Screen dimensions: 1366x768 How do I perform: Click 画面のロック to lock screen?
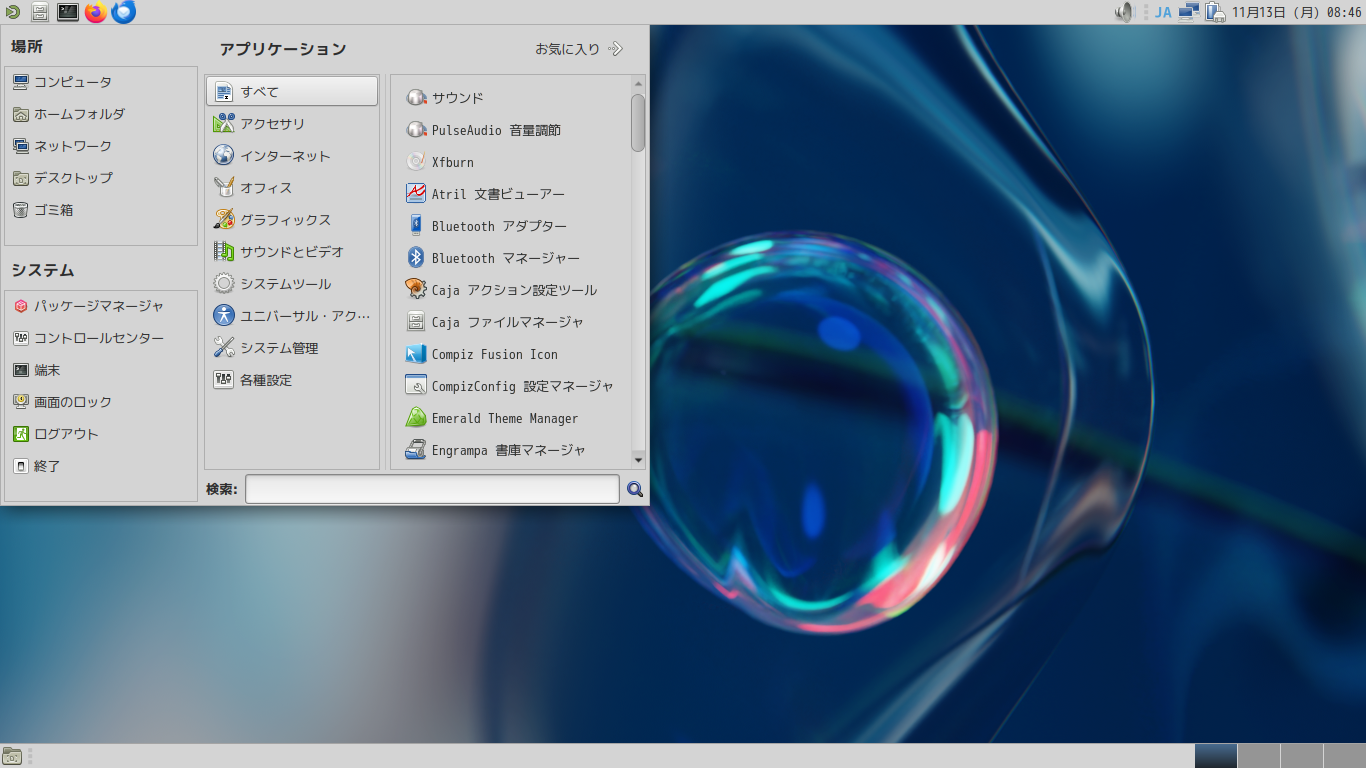coord(101,402)
